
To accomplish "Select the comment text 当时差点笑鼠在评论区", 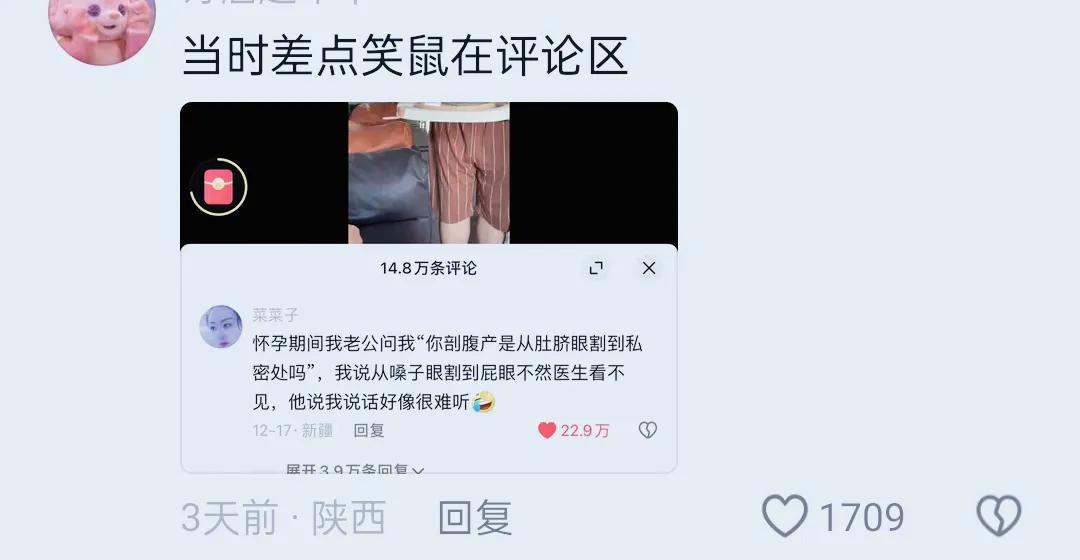I will (405, 56).
